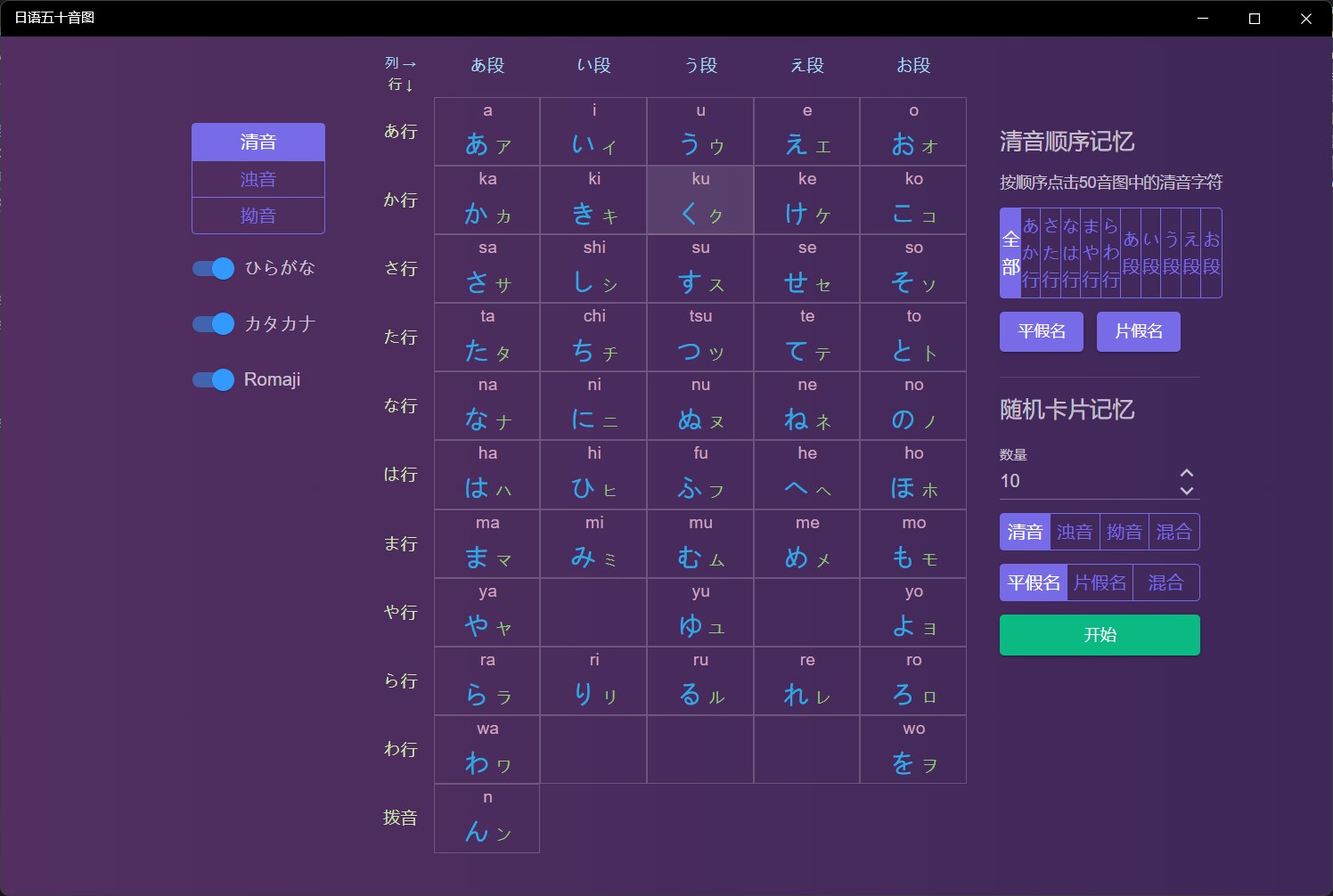This screenshot has height=896, width=1333.
Task: Click the ぬ (nu) kana cell
Action: (x=700, y=406)
